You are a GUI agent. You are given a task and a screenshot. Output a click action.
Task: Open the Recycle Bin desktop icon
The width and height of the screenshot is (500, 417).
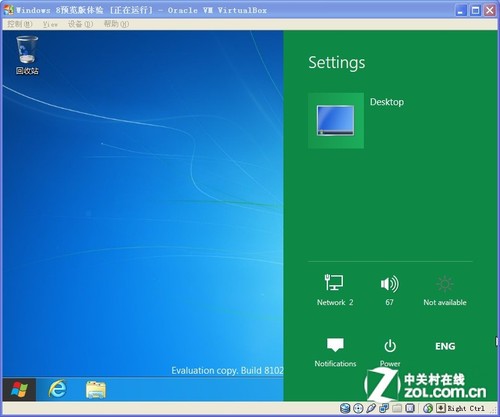(x=27, y=55)
